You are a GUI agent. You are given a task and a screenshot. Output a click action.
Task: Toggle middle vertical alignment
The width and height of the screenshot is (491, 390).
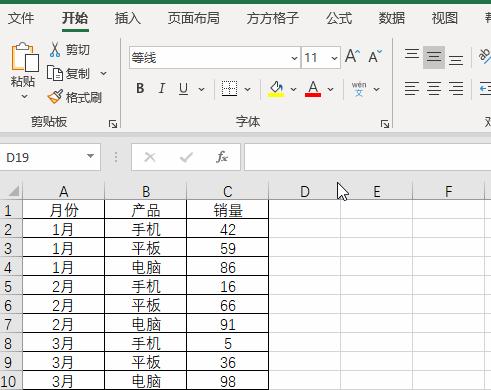[x=434, y=57]
